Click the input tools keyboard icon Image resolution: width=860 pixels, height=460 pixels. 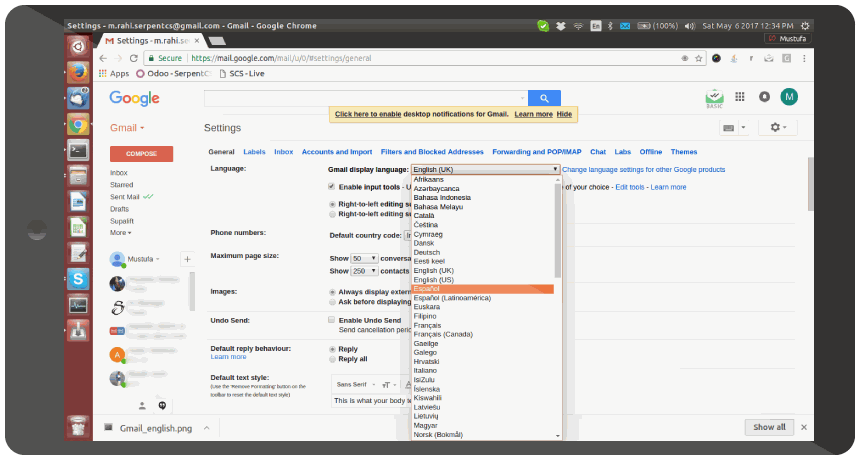pos(728,128)
